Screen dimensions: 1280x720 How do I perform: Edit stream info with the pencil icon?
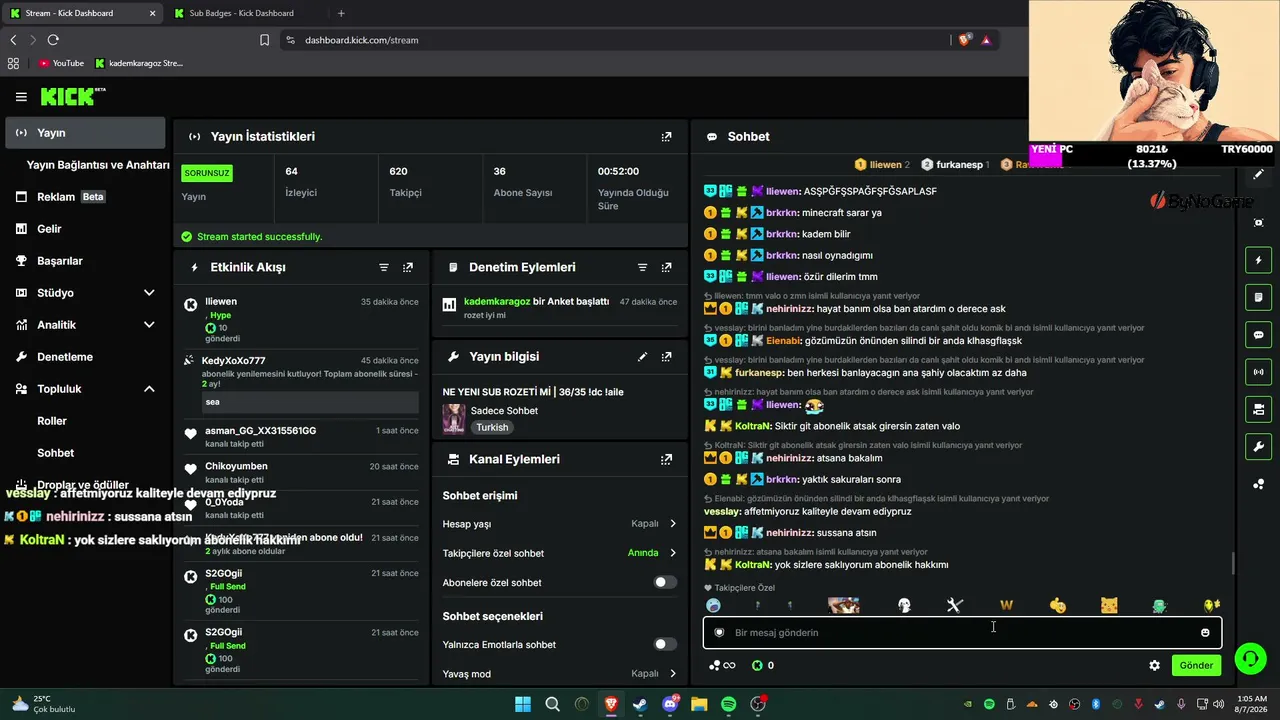click(x=642, y=356)
